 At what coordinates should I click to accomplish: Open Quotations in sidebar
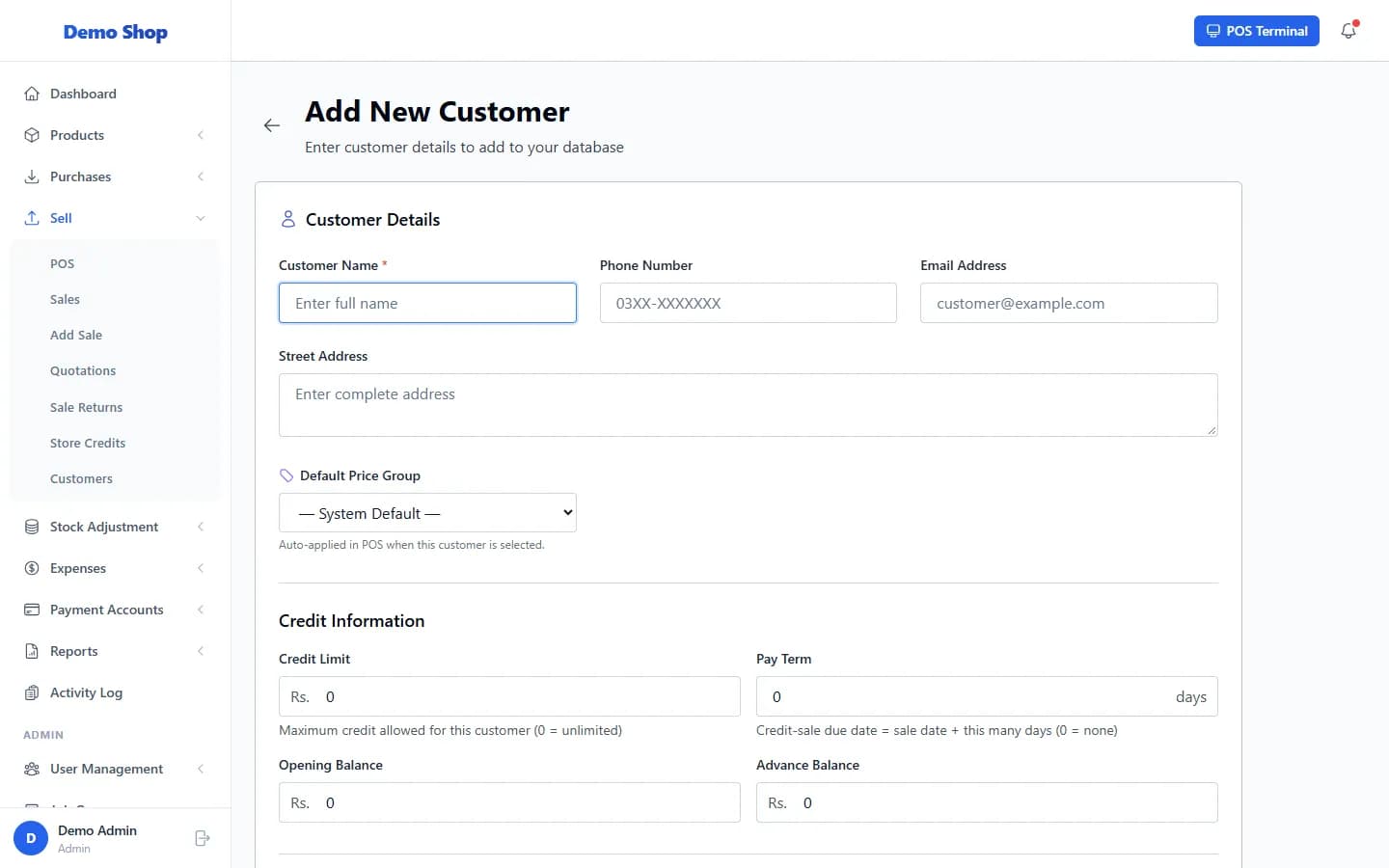coord(83,370)
